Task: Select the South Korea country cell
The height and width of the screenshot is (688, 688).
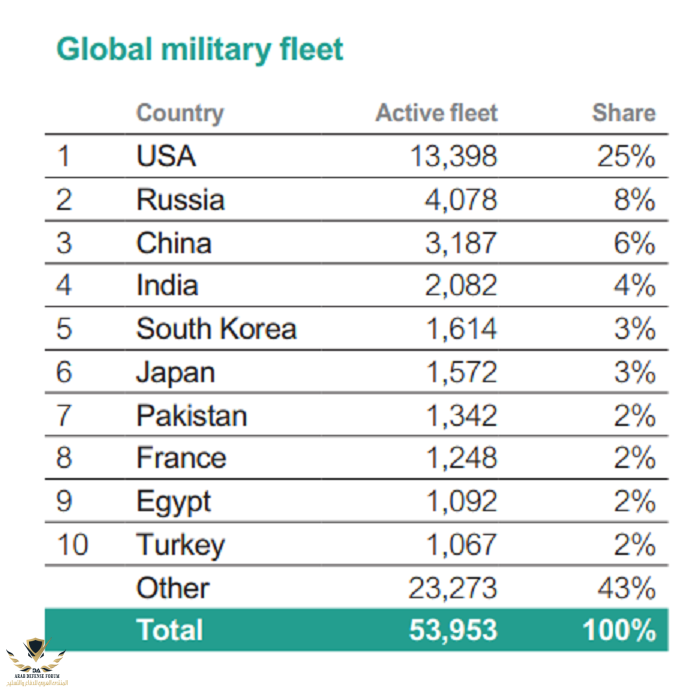Action: click(x=216, y=329)
